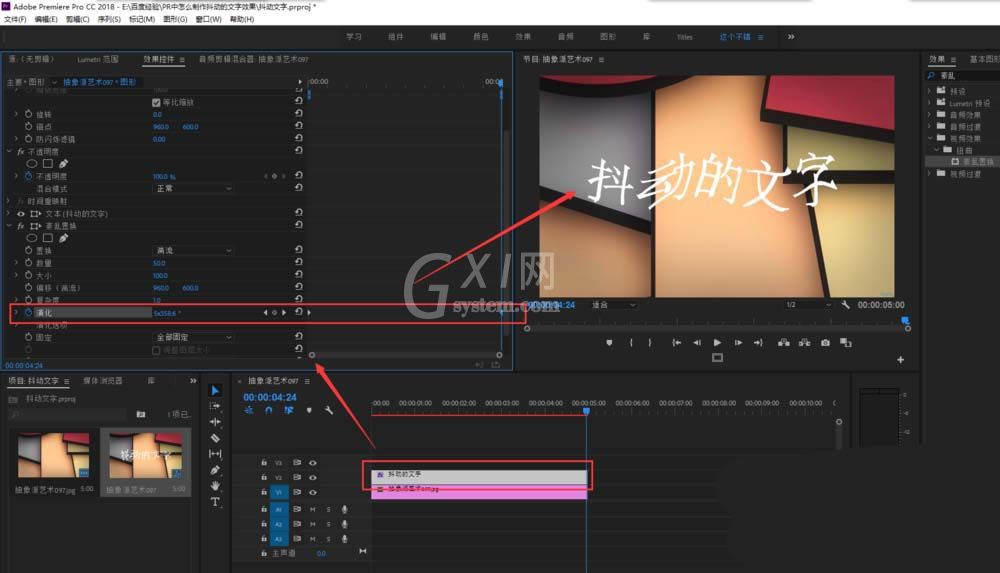The height and width of the screenshot is (573, 1000).
Task: Open the 文件(F) menu
Action: coord(15,19)
